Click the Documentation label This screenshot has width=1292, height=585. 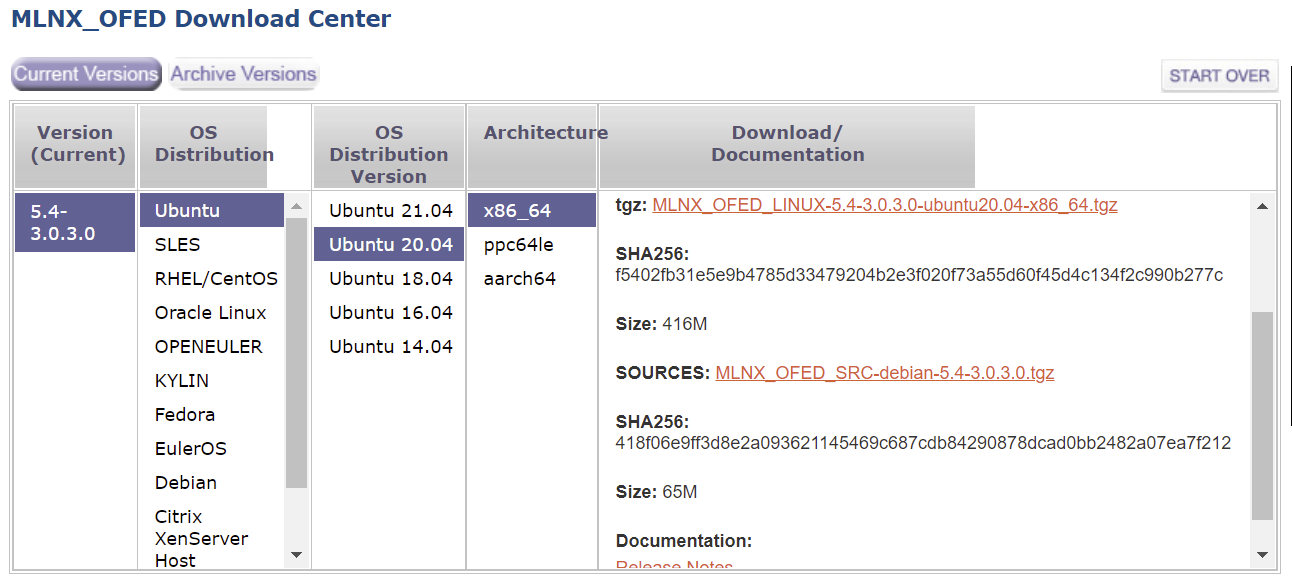pos(684,541)
